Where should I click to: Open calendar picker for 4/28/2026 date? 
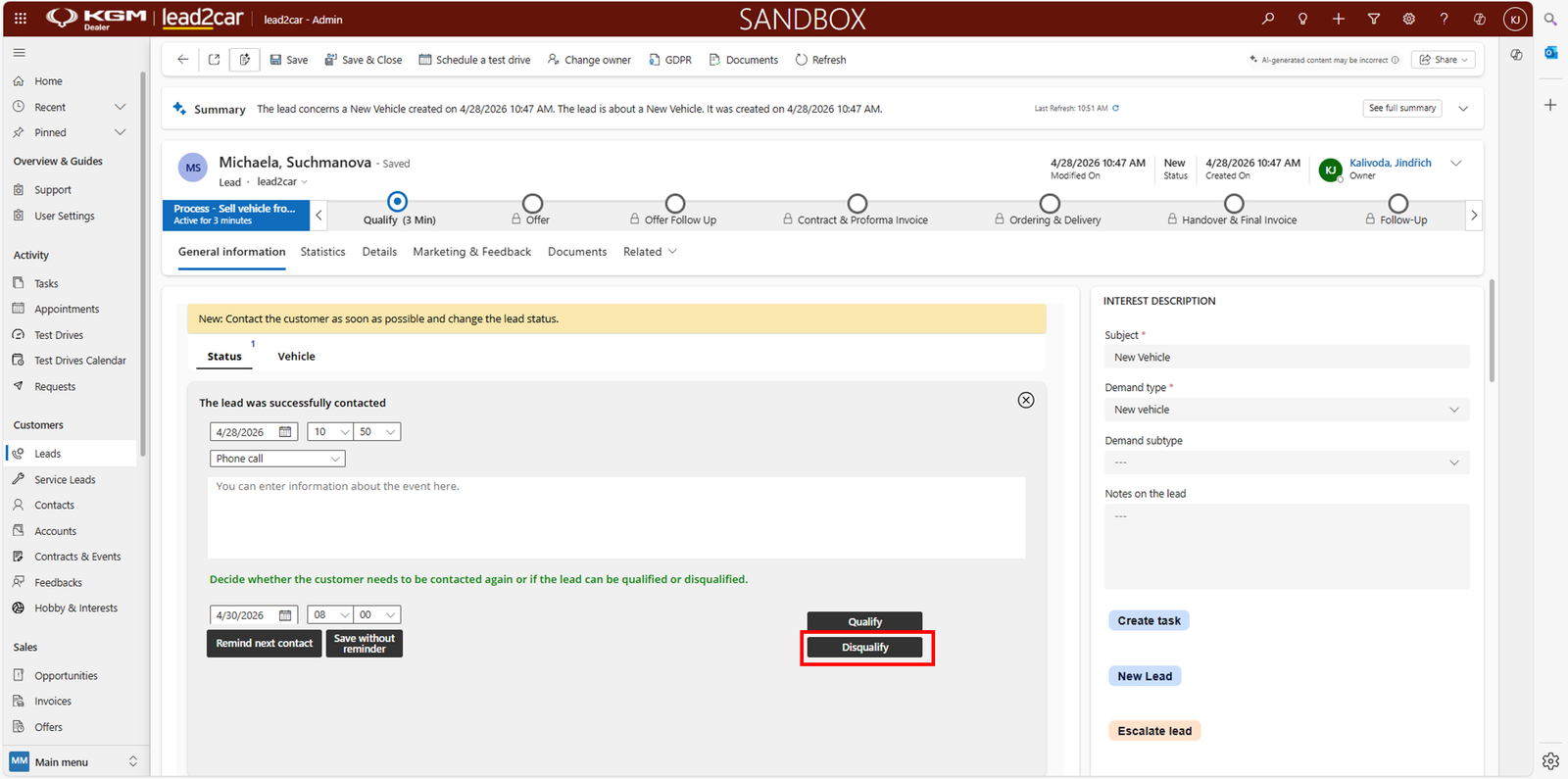click(285, 432)
